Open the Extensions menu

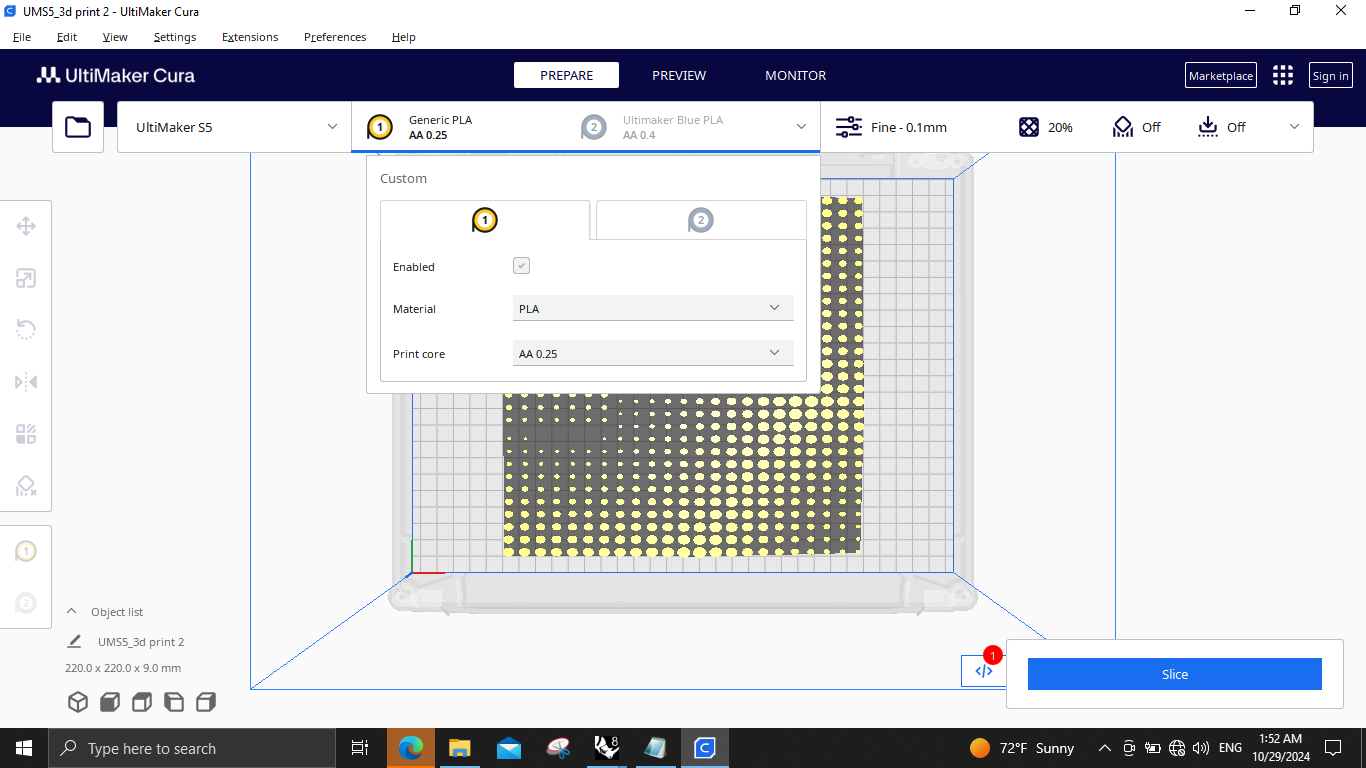(250, 37)
